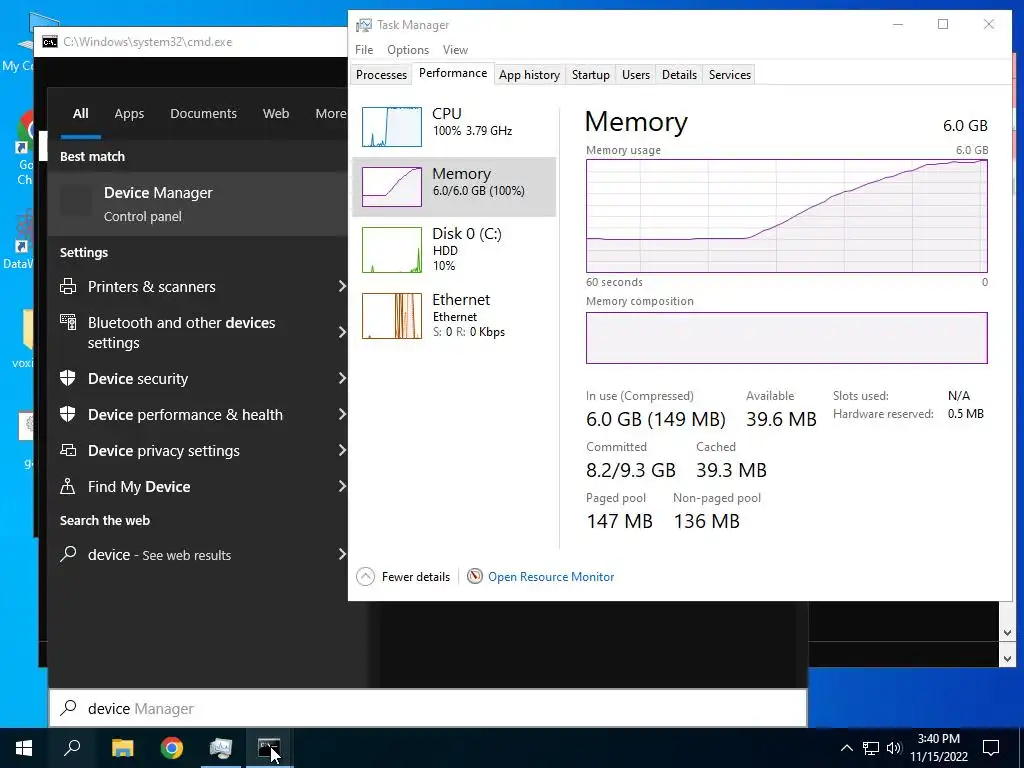Open the File menu in Task Manager
1024x768 pixels.
point(364,50)
